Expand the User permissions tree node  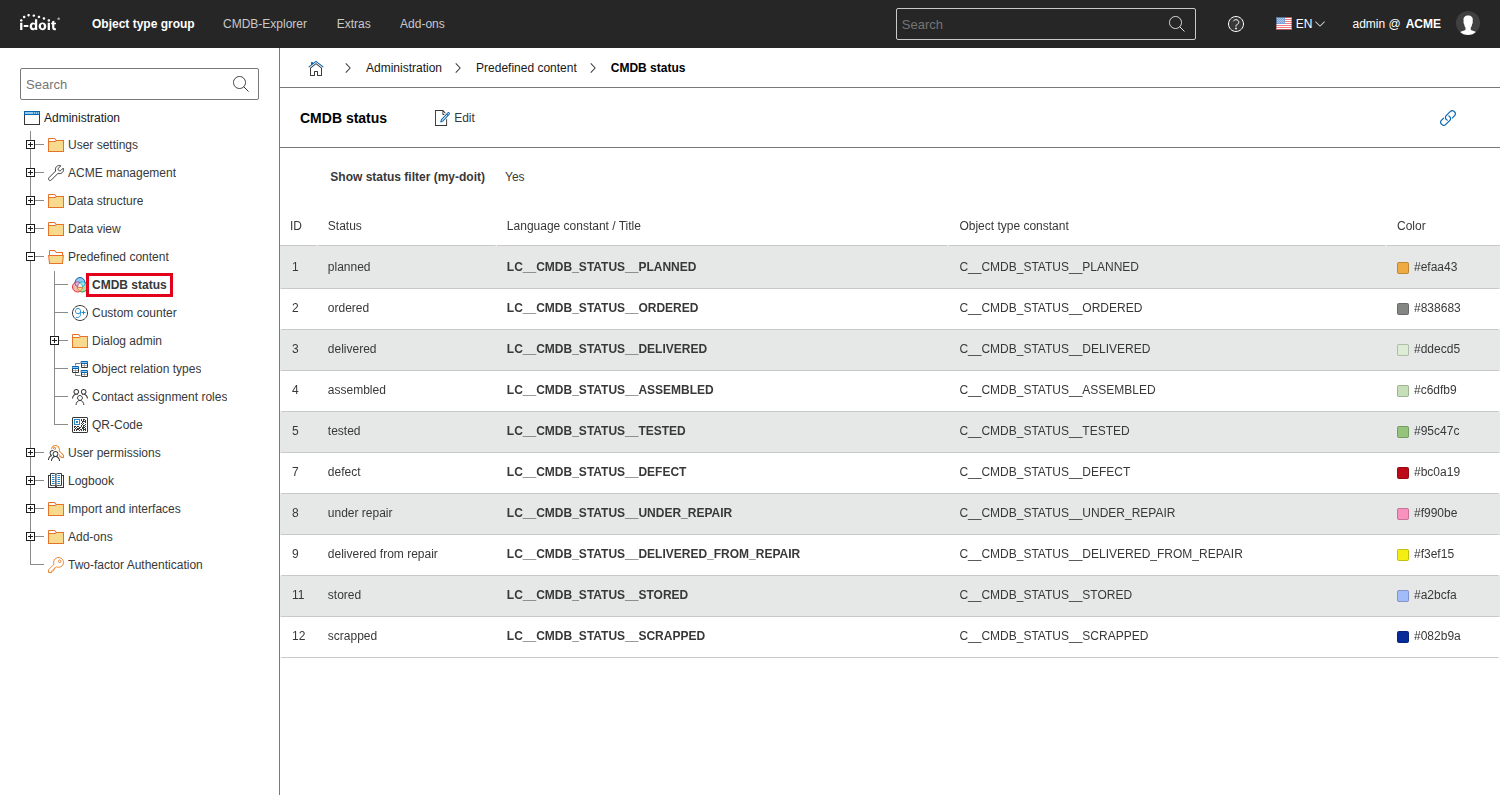(x=30, y=453)
